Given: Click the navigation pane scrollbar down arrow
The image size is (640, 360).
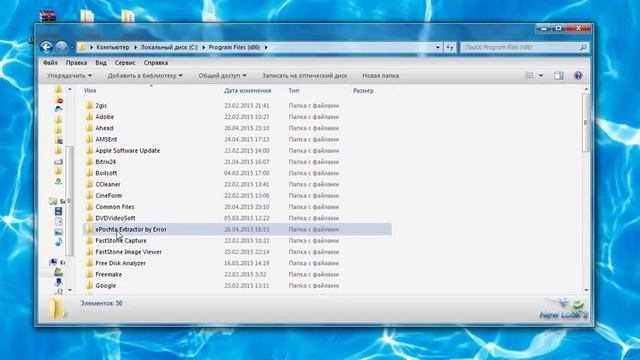Looking at the screenshot, I should click(70, 290).
